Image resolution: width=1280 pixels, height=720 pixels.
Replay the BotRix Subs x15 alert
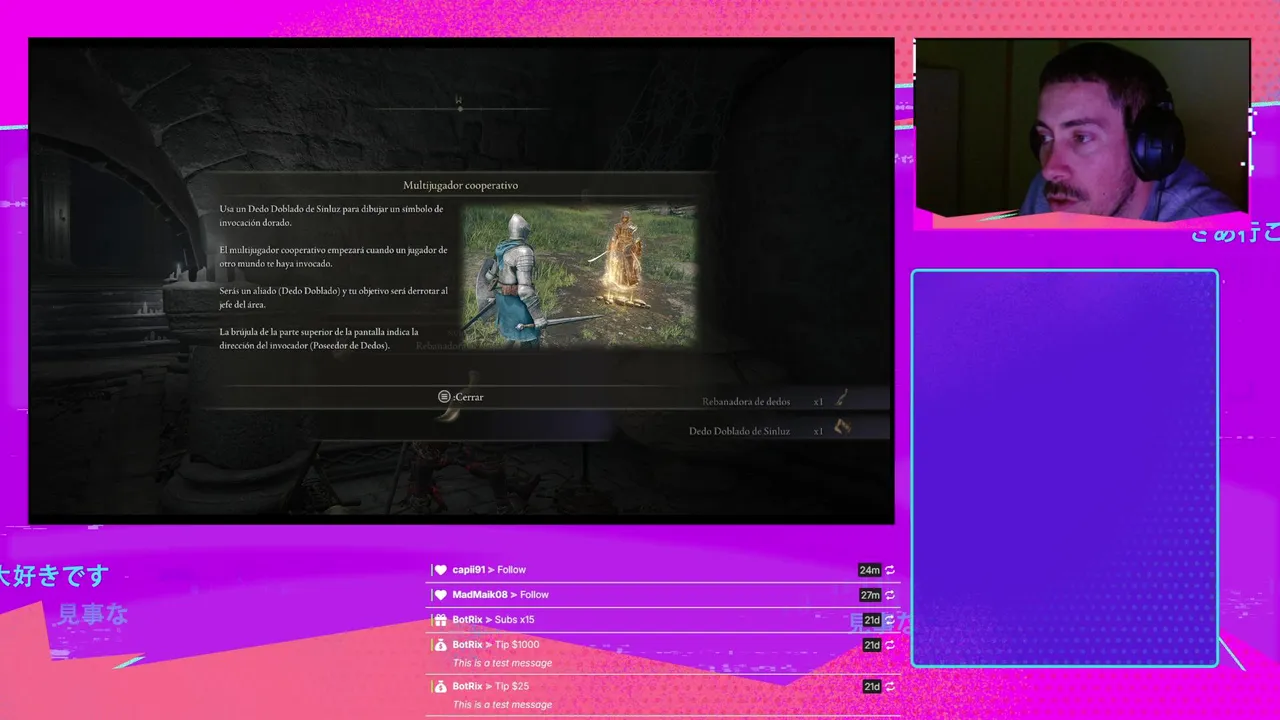click(889, 620)
